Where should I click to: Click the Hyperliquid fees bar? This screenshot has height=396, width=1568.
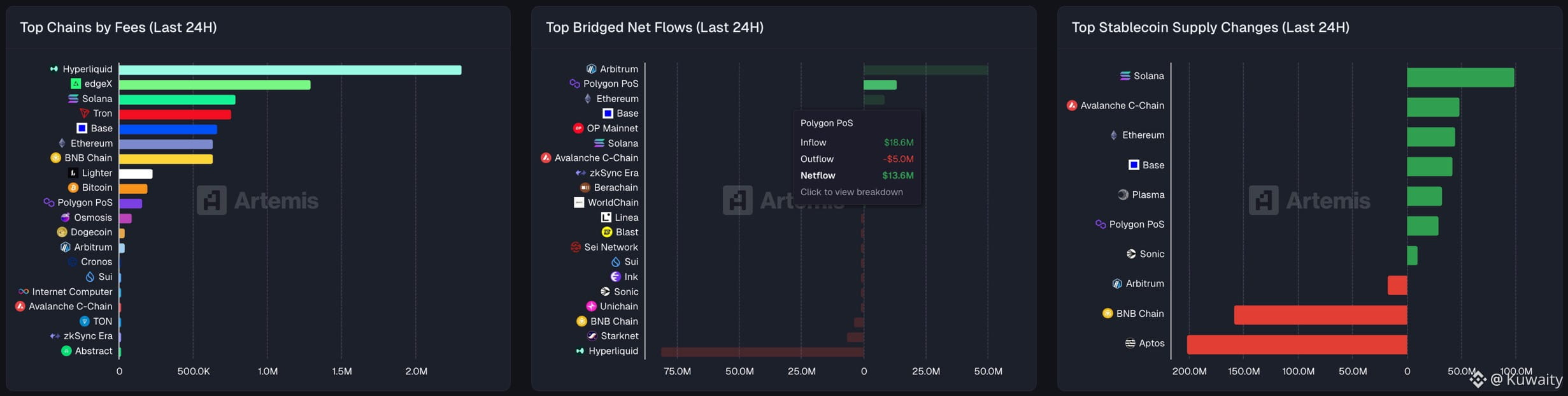290,70
